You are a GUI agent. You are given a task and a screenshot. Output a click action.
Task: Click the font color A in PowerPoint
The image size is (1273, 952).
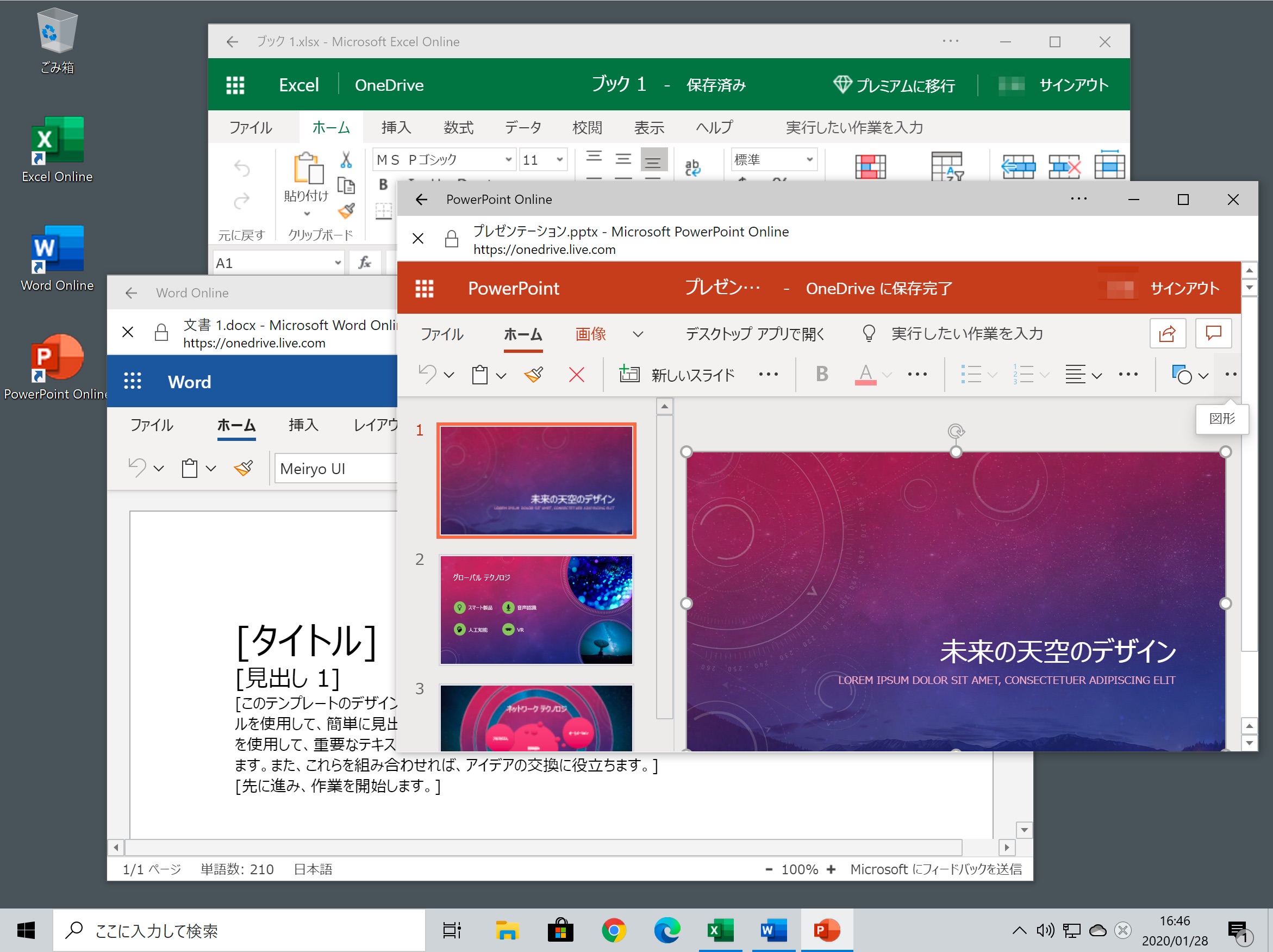(x=865, y=374)
